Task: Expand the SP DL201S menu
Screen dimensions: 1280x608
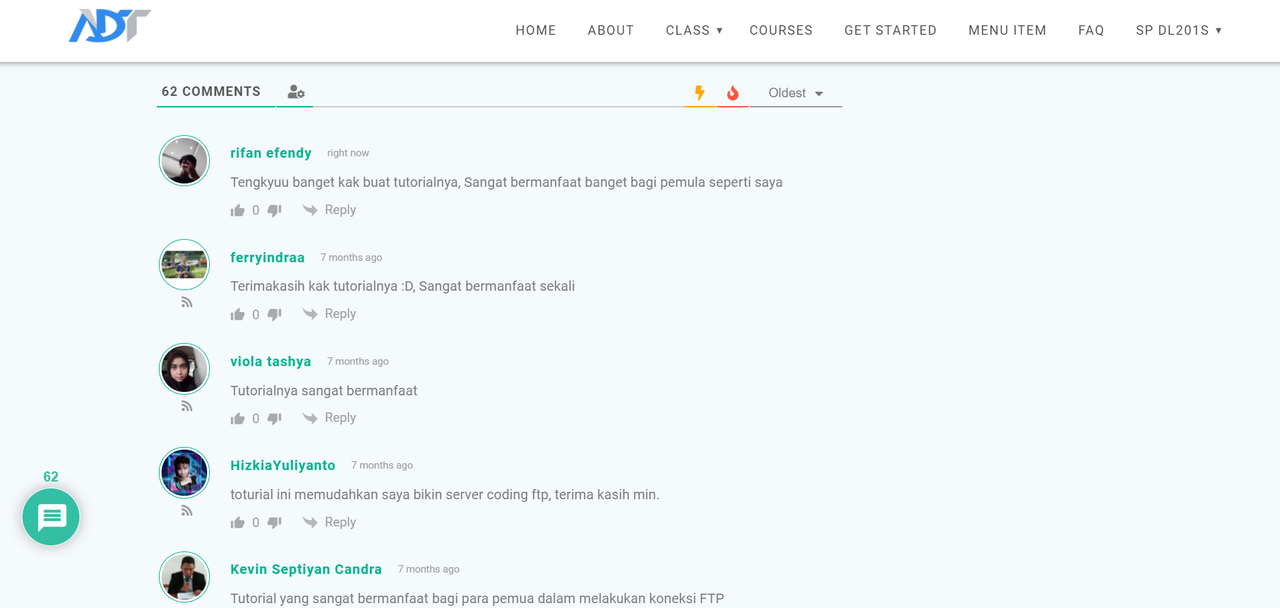Action: coord(1179,30)
